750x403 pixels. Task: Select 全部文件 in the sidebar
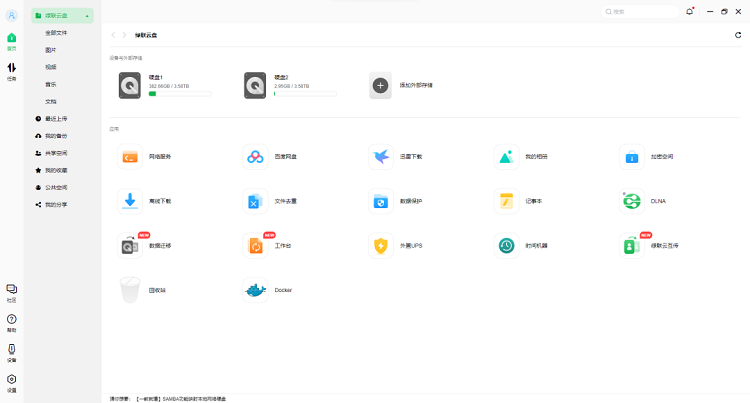(x=56, y=33)
